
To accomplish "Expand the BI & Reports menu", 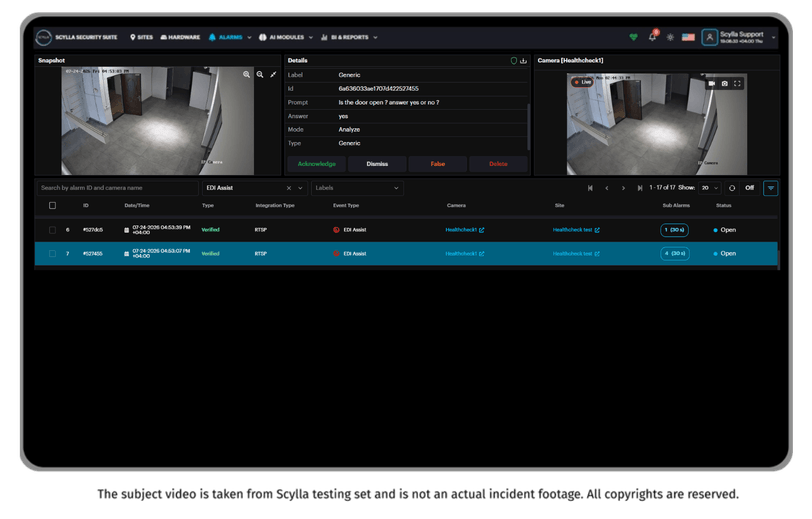I will point(375,37).
